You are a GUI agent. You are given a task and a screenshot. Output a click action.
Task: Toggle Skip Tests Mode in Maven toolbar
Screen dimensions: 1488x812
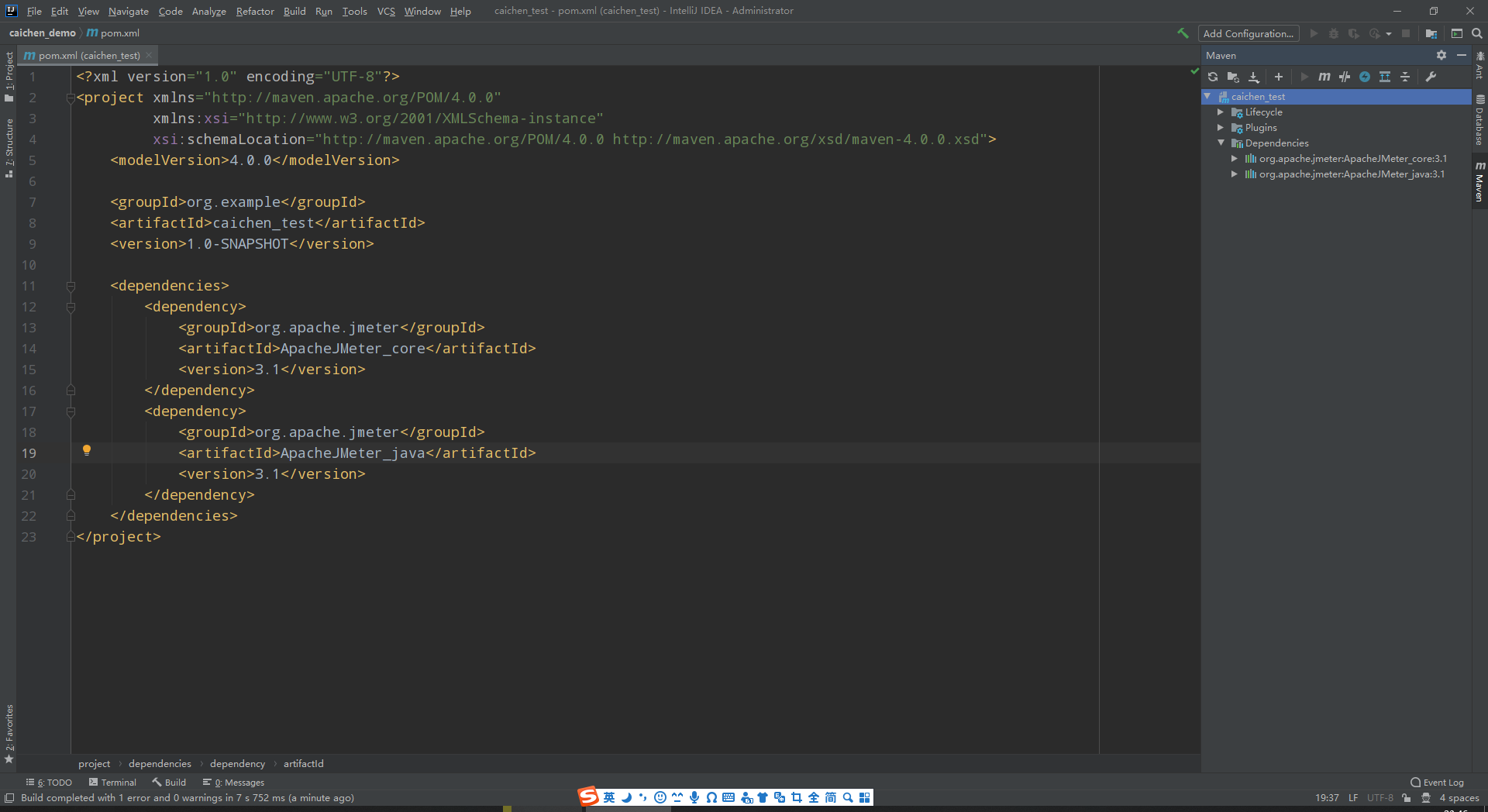[x=1365, y=77]
